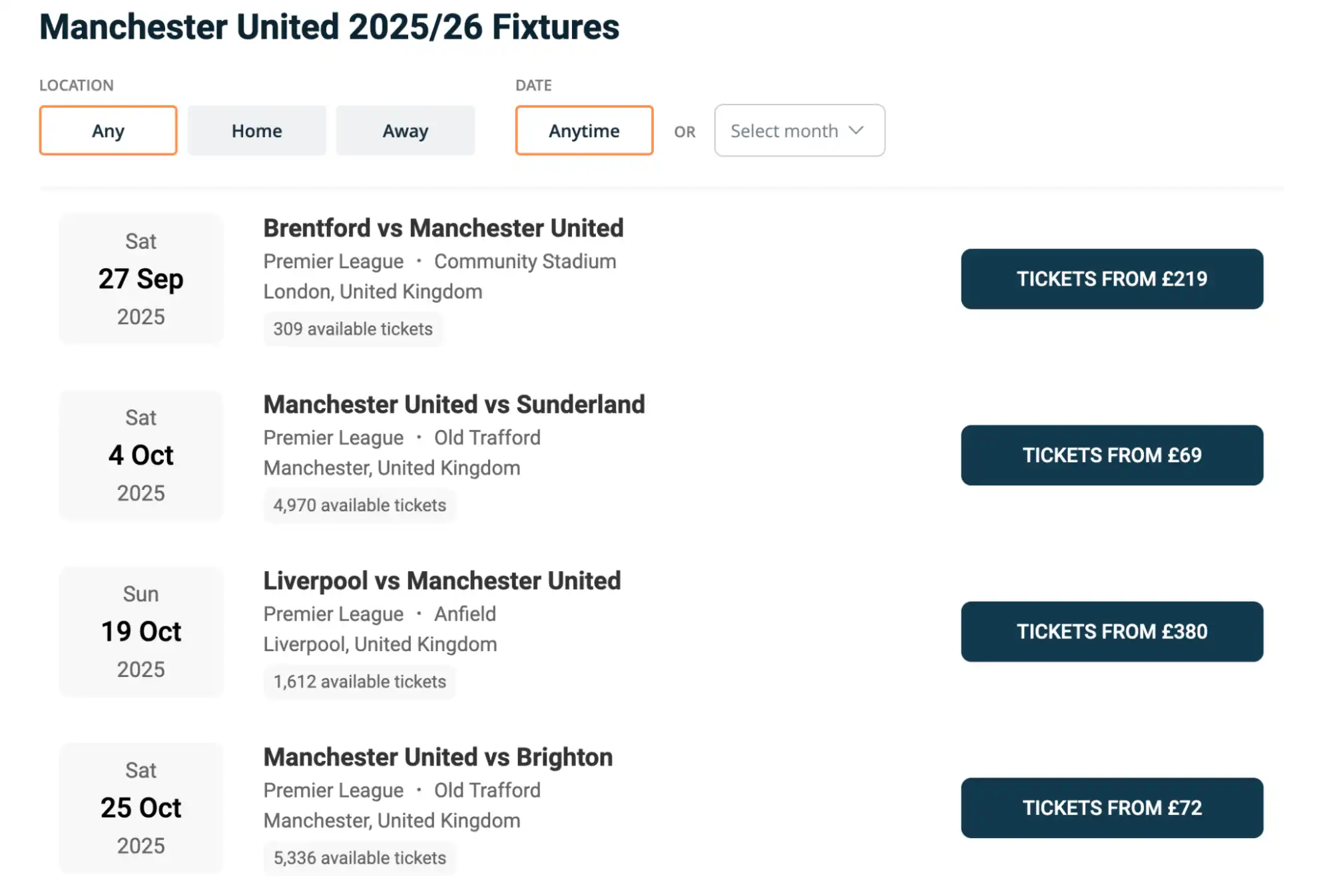Viewport: 1331px width, 896px height.
Task: Select the "Away" location filter
Action: click(405, 130)
